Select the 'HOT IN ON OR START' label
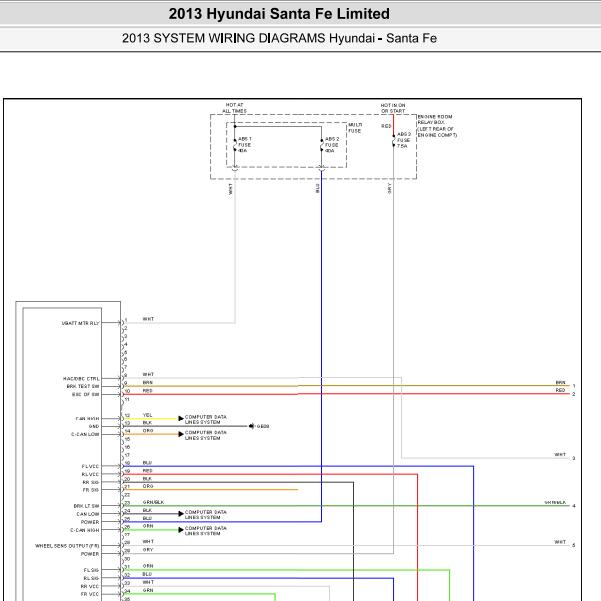The height and width of the screenshot is (601, 601). 393,108
